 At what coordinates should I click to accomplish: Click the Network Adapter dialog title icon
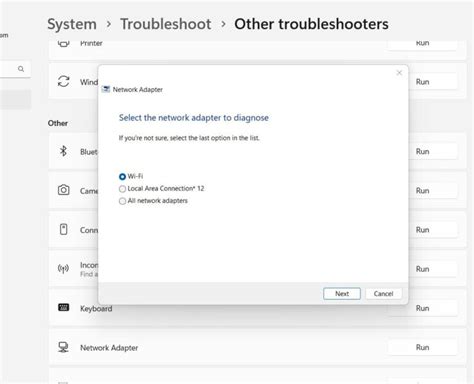pyautogui.click(x=106, y=89)
